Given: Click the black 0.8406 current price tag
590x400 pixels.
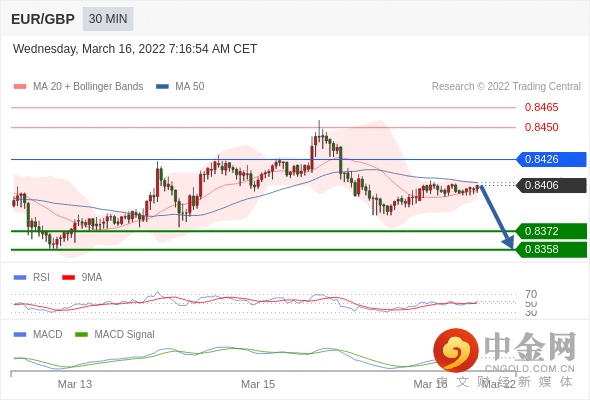Looking at the screenshot, I should (551, 185).
